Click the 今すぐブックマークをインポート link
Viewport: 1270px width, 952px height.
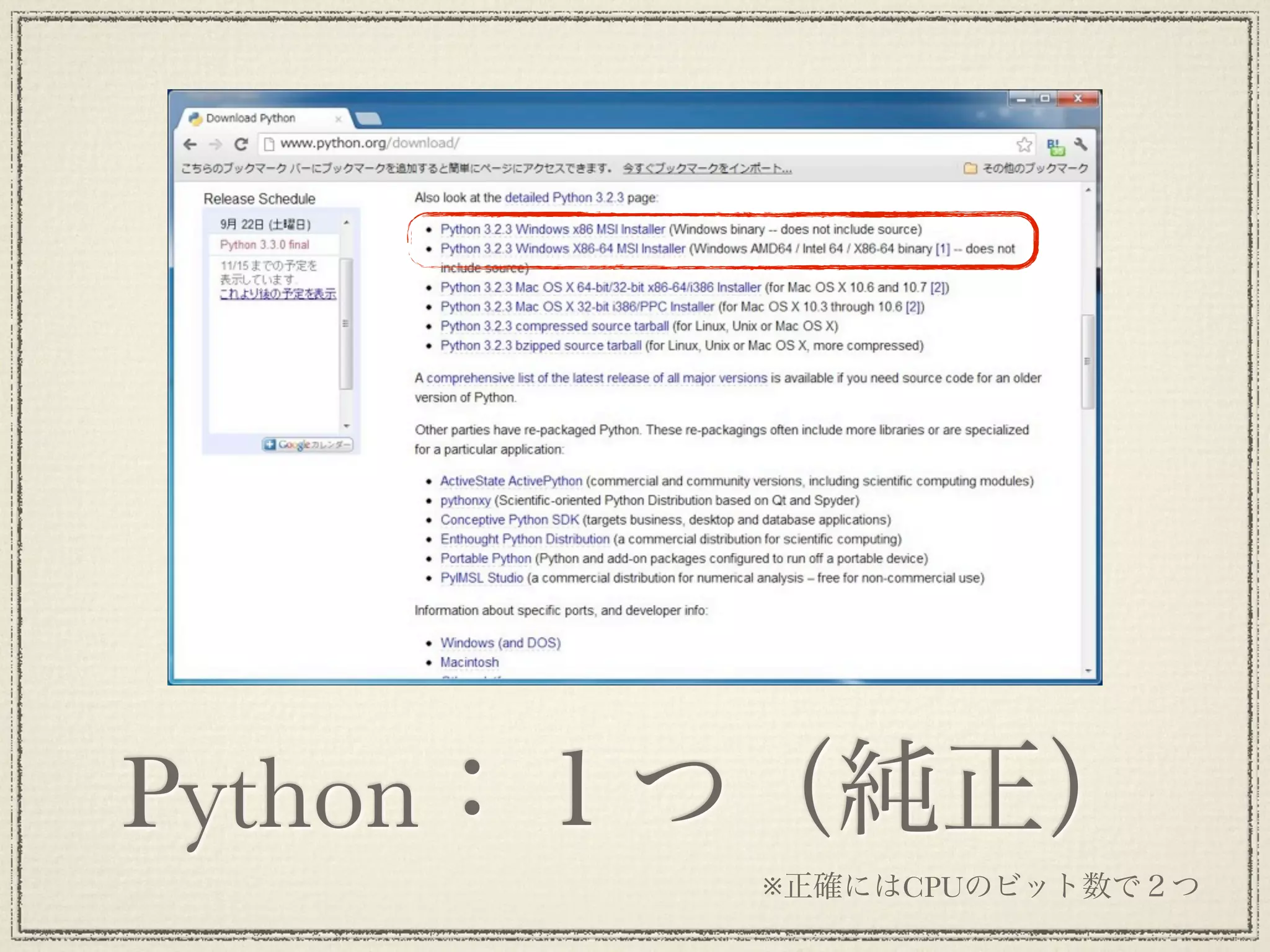[x=708, y=168]
